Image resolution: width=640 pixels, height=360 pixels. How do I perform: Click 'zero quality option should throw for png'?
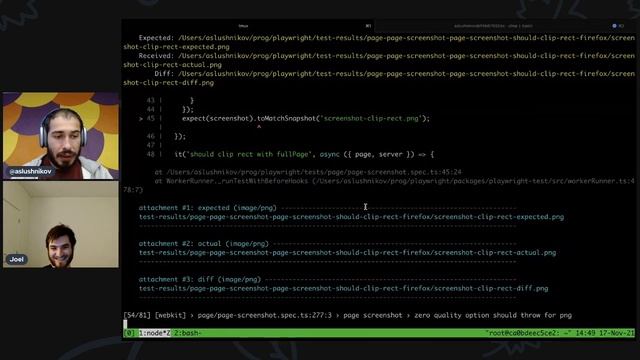[x=493, y=315]
